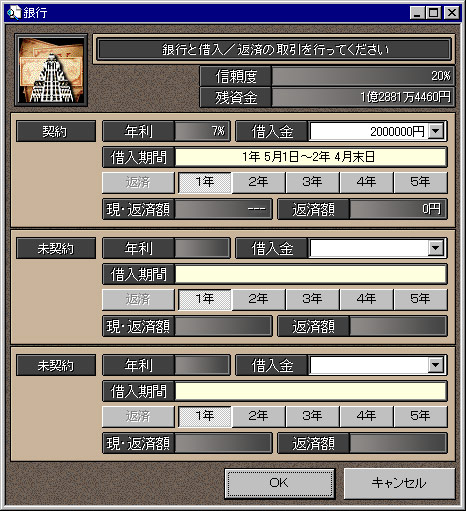Click the 銀行 title bar app icon
The width and height of the screenshot is (466, 511).
14,13
